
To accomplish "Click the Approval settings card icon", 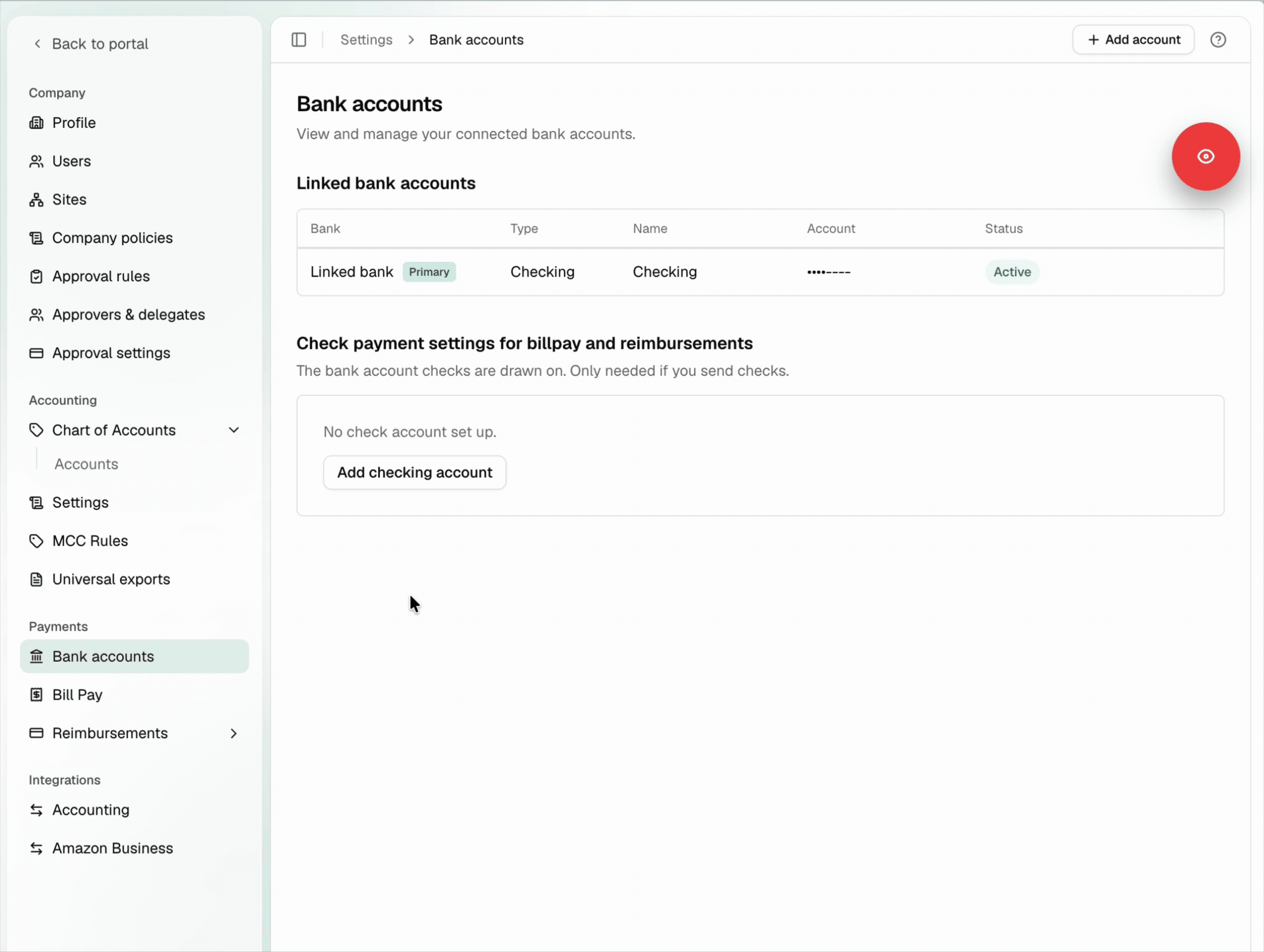I will 37,353.
